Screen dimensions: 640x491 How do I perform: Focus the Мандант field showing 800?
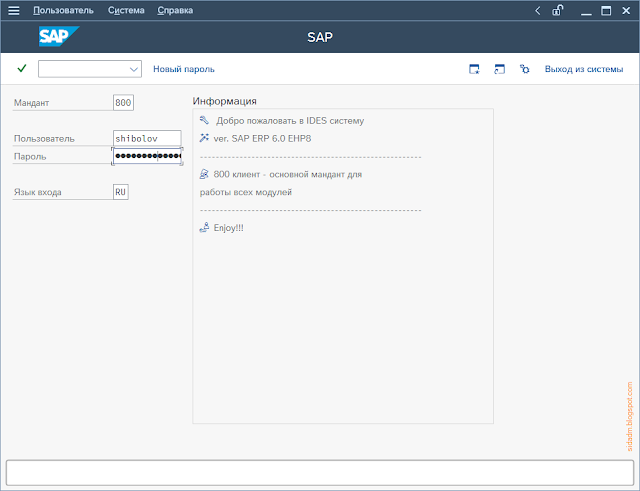pos(123,102)
